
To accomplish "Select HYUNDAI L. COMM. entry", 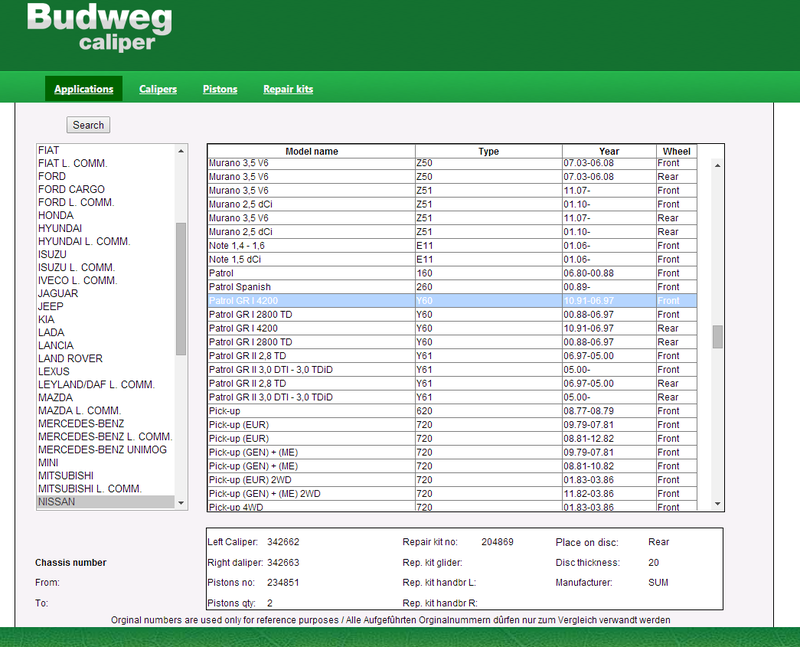I will 106,241.
